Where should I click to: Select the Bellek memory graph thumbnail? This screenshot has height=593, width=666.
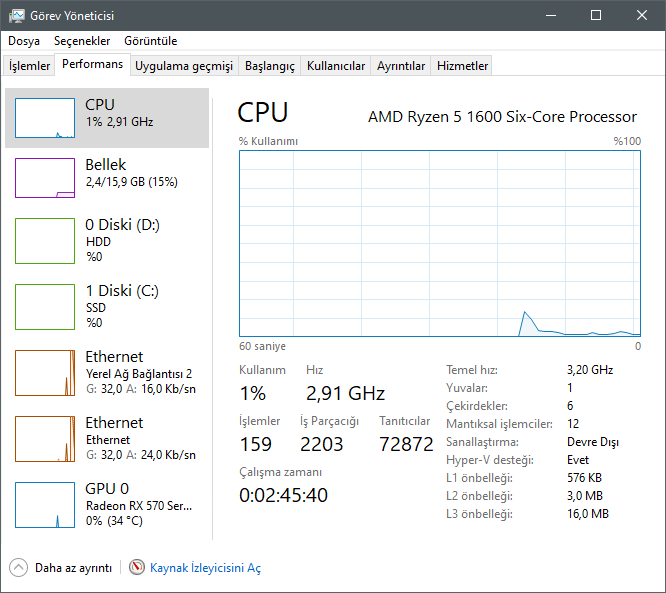pyautogui.click(x=45, y=178)
